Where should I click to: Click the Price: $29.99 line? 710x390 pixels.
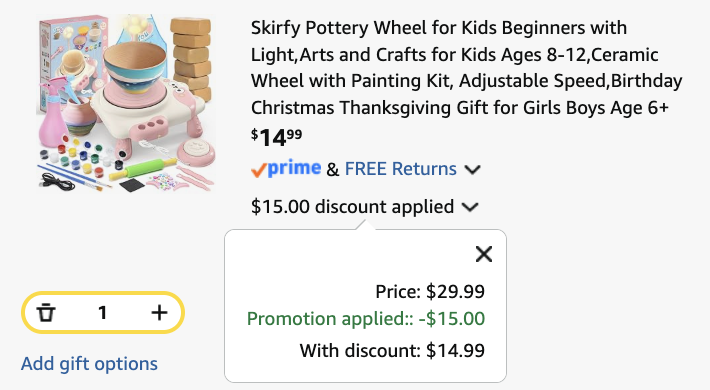[x=430, y=291]
